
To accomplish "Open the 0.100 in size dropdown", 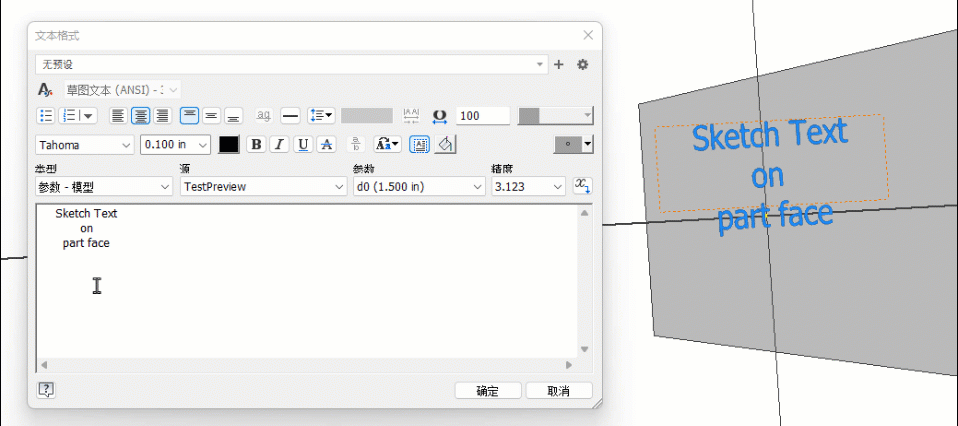I will pyautogui.click(x=175, y=145).
